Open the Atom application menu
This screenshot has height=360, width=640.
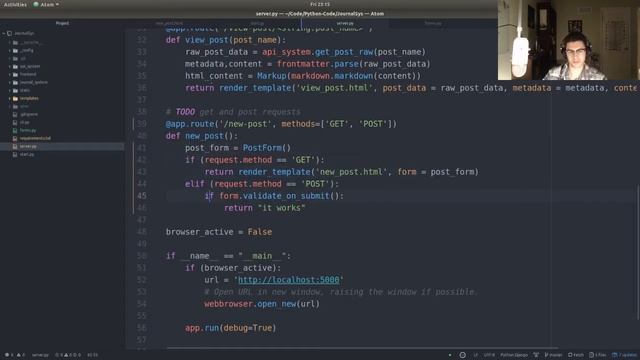click(x=46, y=4)
